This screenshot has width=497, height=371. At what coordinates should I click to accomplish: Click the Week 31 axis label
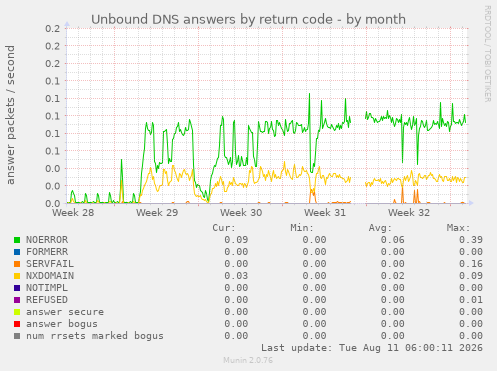click(x=325, y=213)
